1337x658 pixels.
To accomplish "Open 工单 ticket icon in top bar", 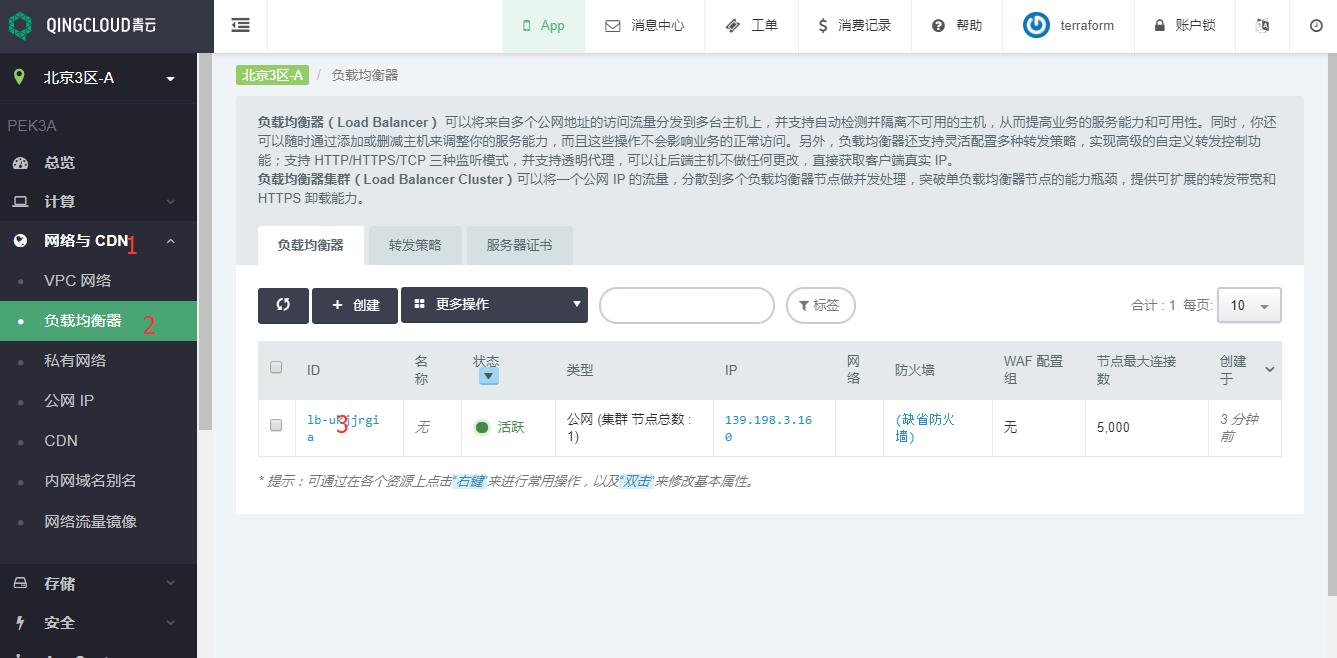I will (733, 26).
